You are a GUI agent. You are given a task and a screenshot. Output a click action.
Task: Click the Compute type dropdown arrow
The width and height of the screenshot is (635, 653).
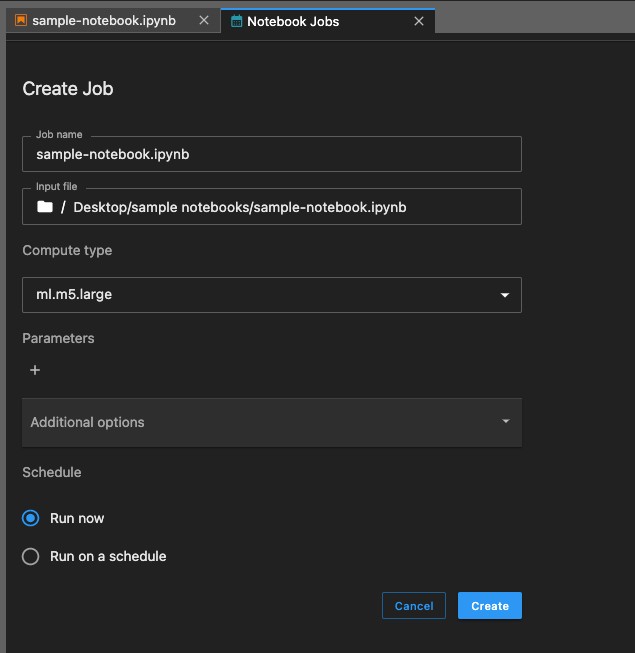[505, 295]
